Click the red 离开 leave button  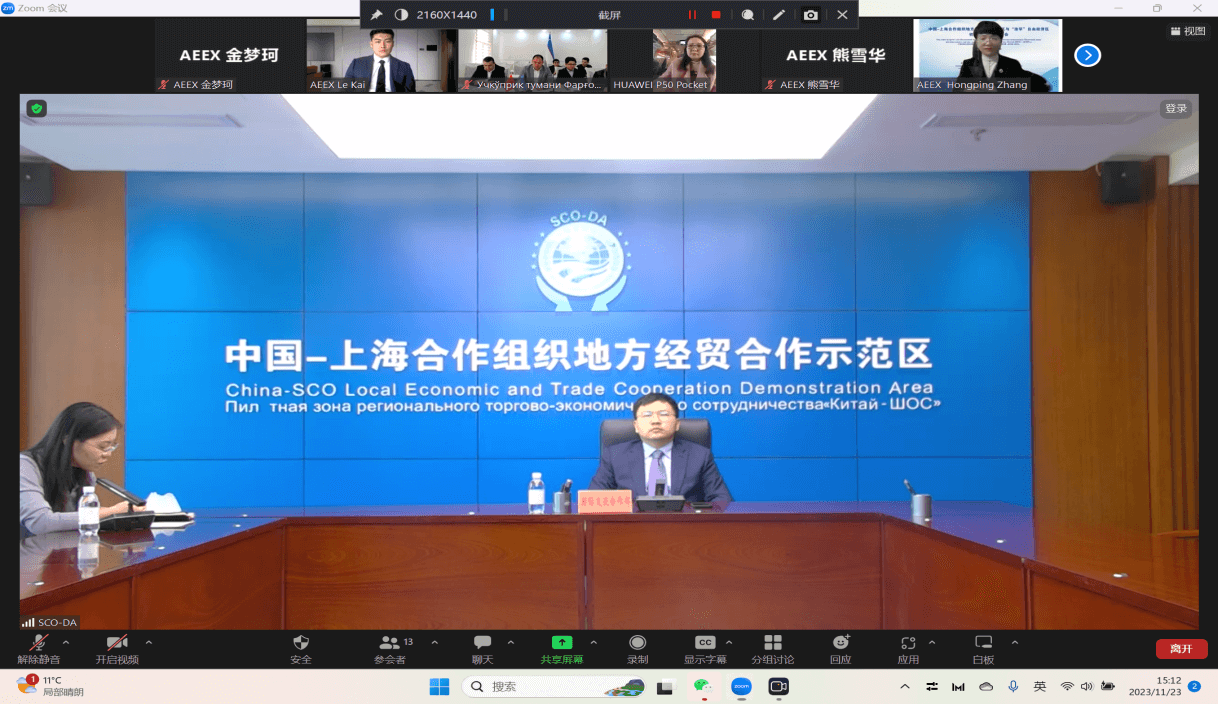(1181, 649)
